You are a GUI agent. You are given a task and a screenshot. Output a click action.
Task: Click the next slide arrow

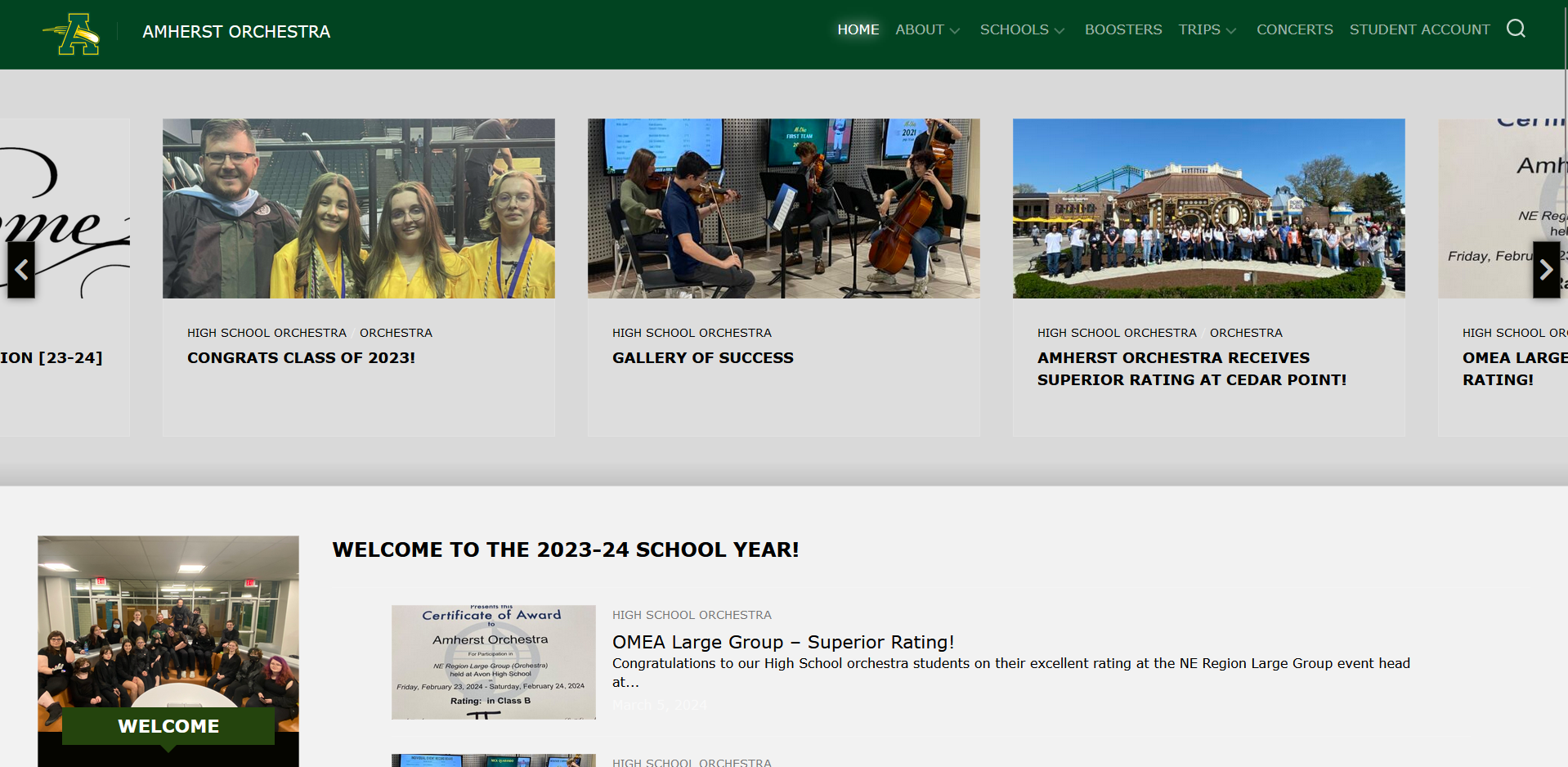pos(1546,270)
